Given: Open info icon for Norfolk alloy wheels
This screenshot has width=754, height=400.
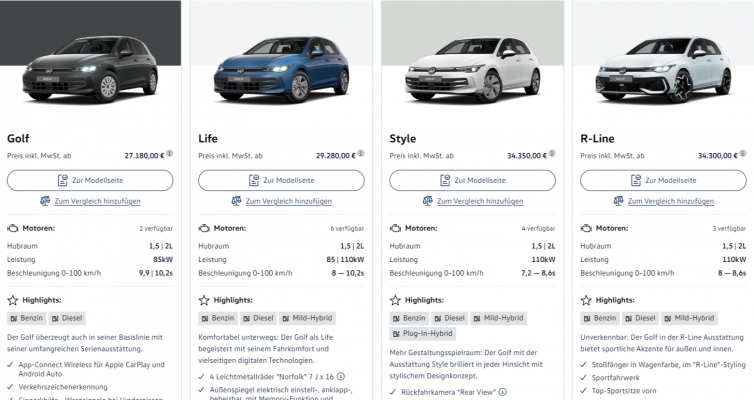Looking at the screenshot, I should 340,376.
